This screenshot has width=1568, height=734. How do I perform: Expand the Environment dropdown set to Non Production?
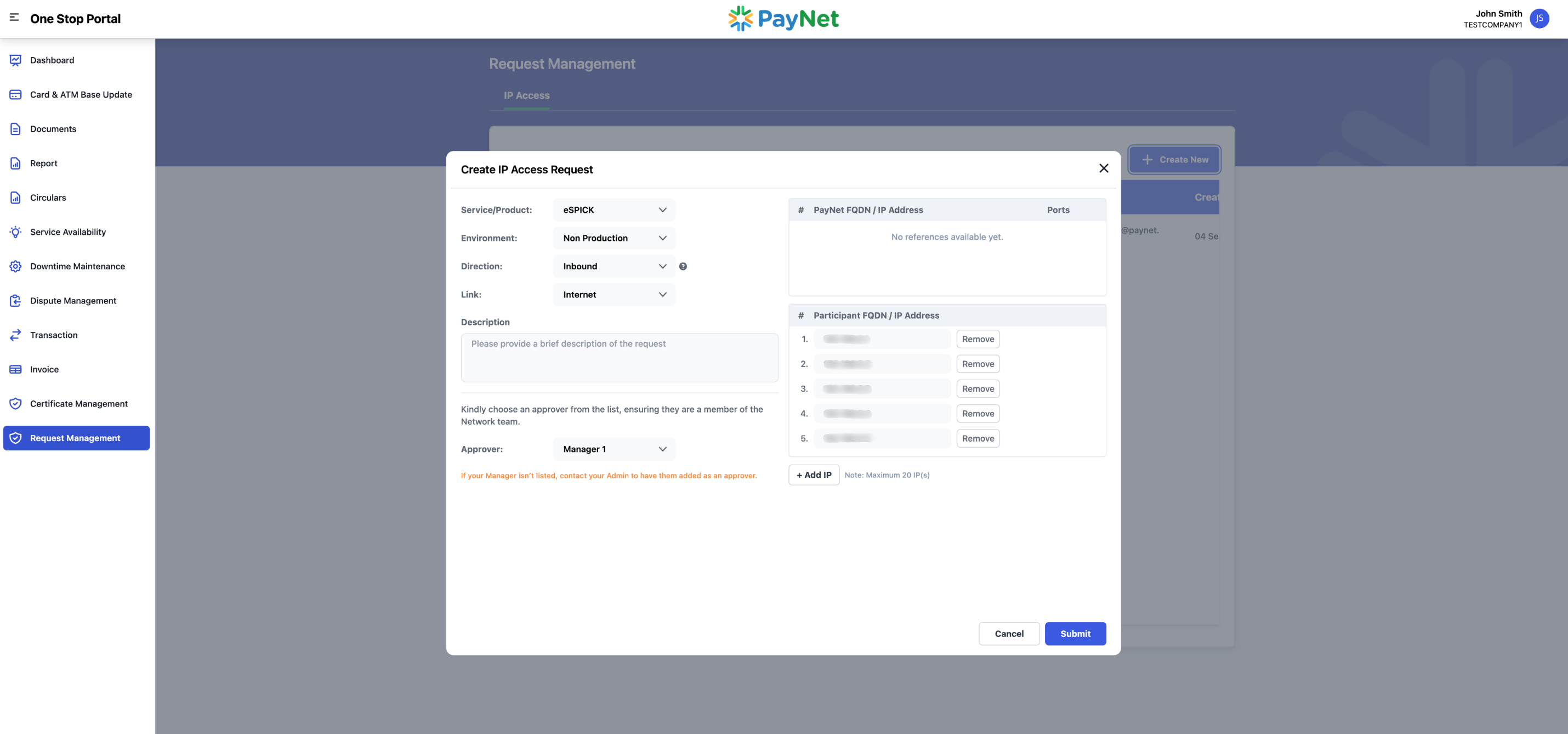[613, 238]
